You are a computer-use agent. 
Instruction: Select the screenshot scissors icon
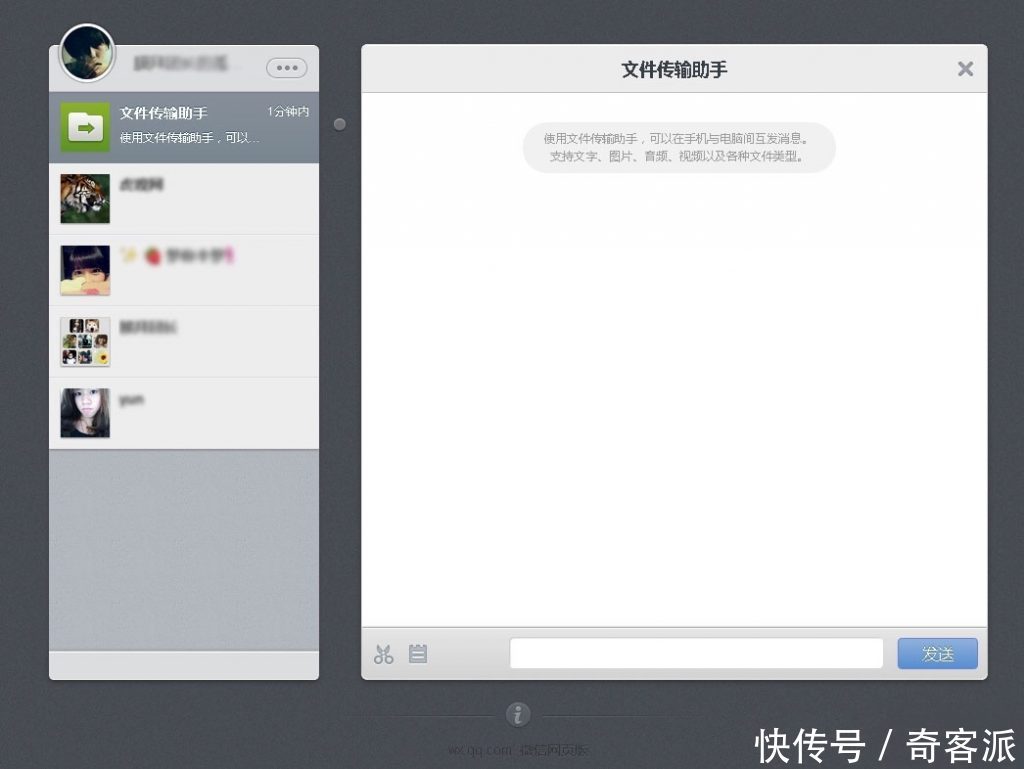pyautogui.click(x=383, y=654)
